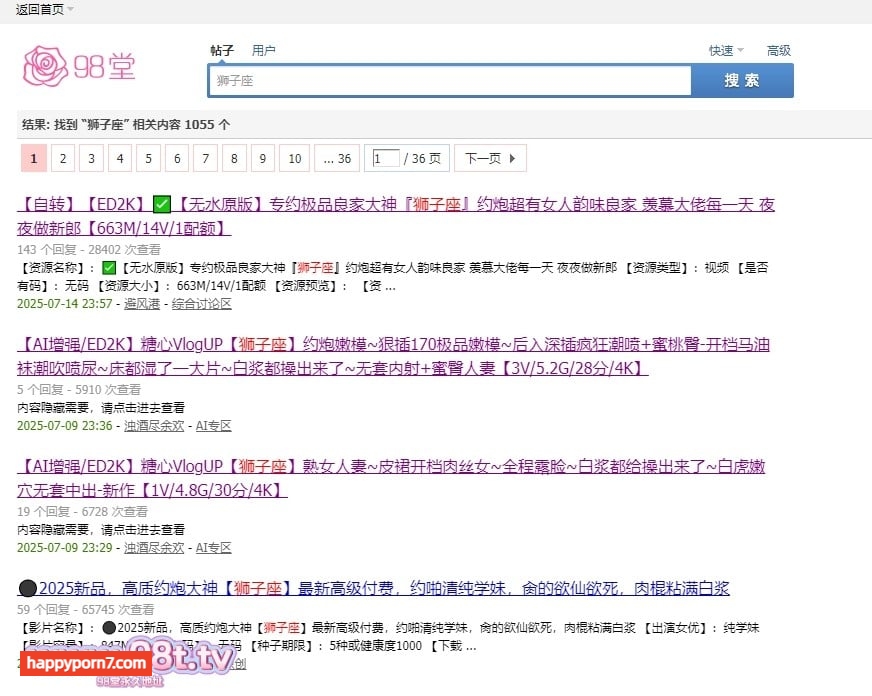
Task: Switch to the 用户 search tab
Action: pos(264,50)
